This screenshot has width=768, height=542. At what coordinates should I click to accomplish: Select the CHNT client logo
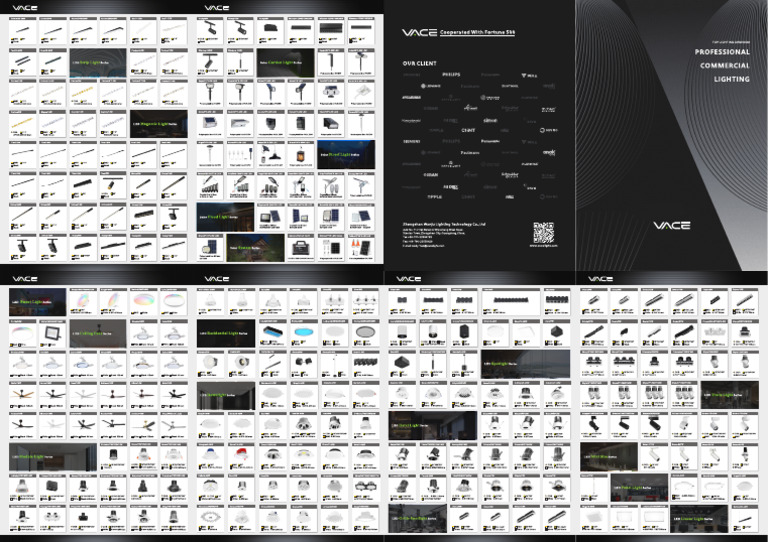click(468, 130)
